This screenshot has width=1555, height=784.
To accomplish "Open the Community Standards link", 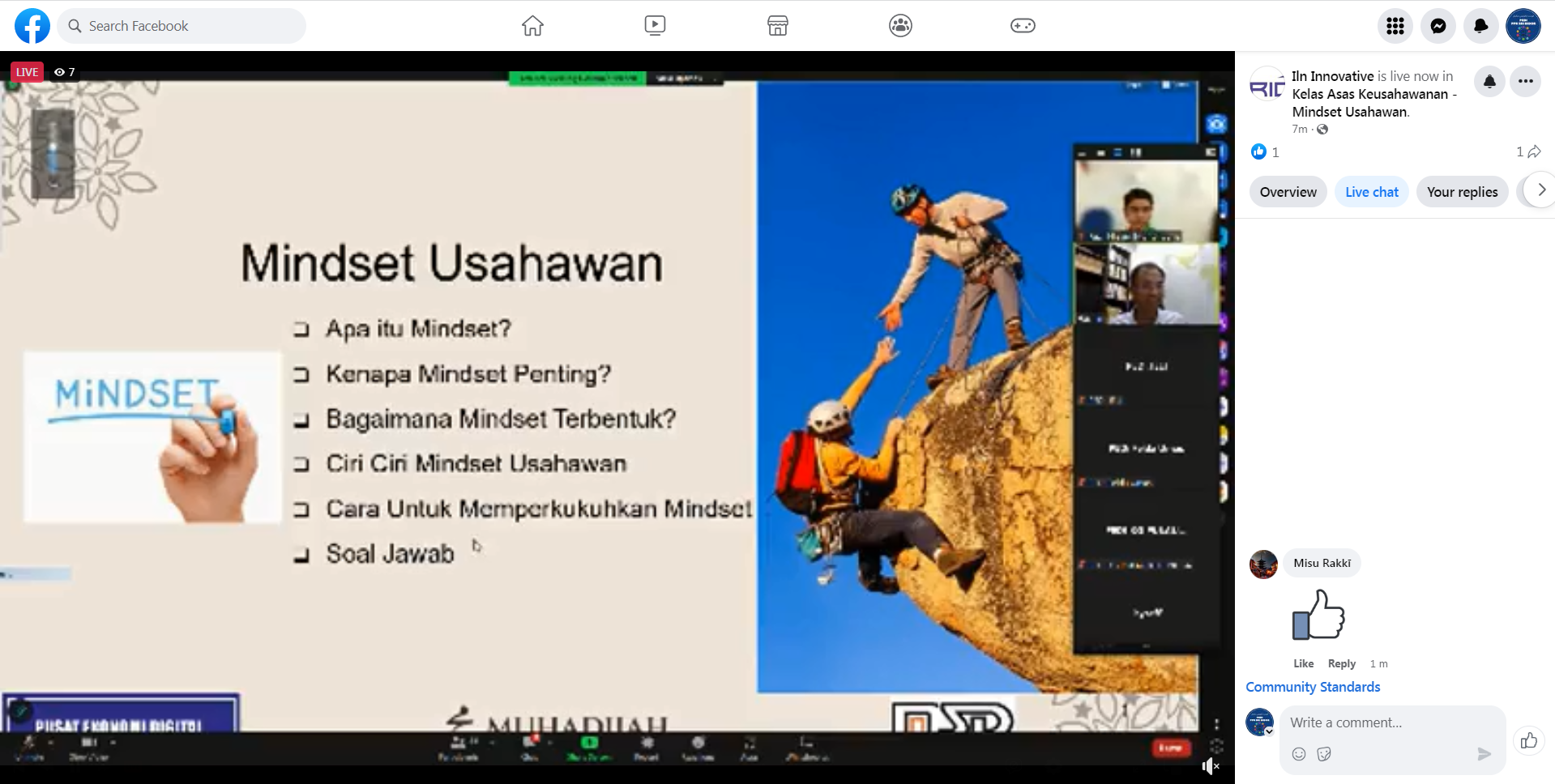I will tap(1313, 687).
